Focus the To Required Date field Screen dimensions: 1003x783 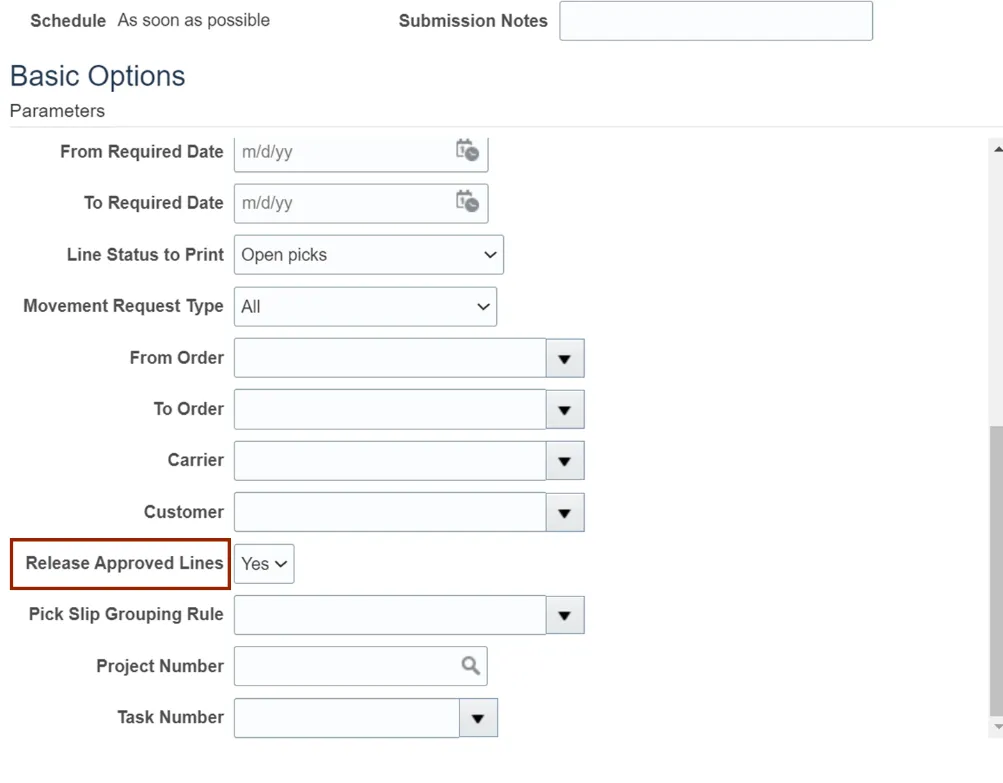click(x=340, y=203)
